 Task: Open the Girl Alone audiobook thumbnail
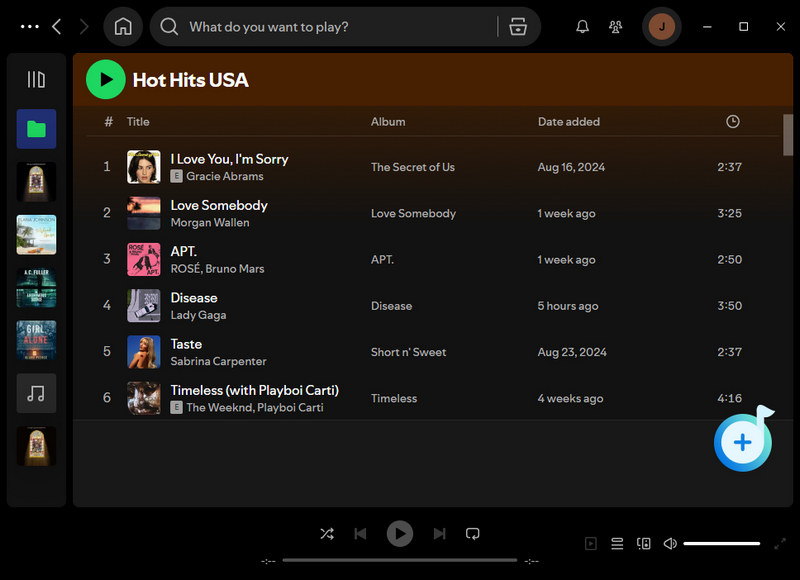point(36,340)
